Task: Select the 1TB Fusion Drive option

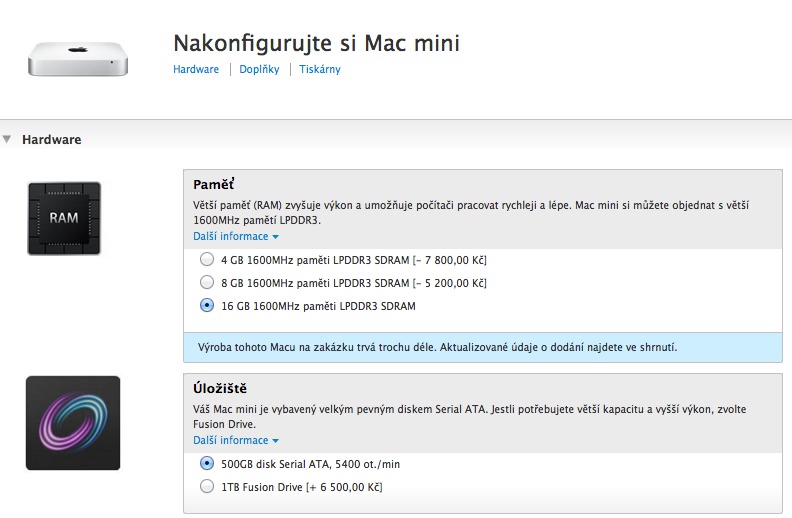Action: 207,487
